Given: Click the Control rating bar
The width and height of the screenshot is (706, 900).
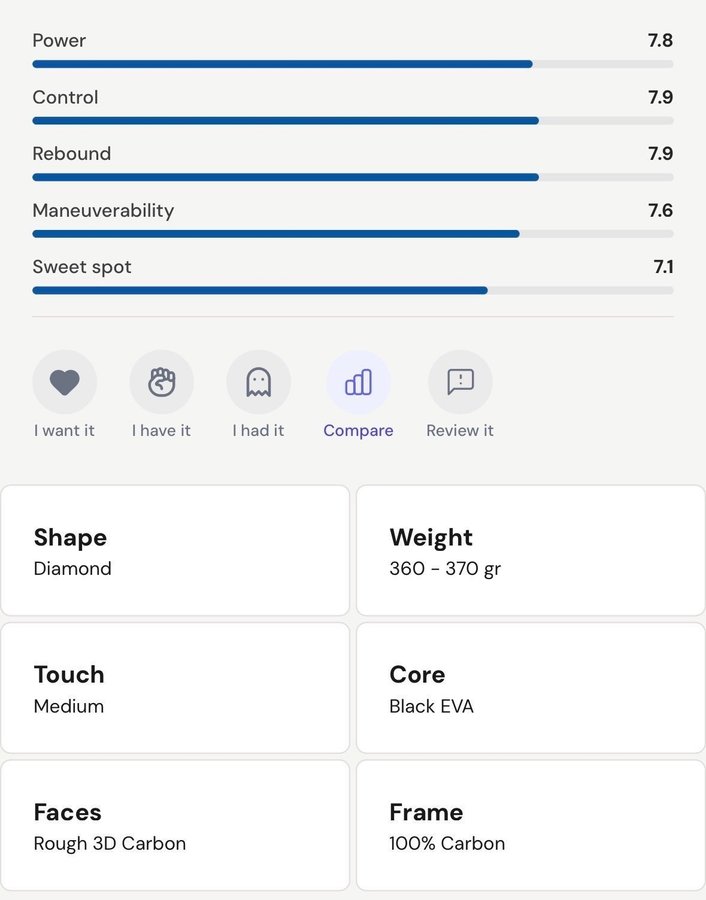Looking at the screenshot, I should [x=352, y=121].
